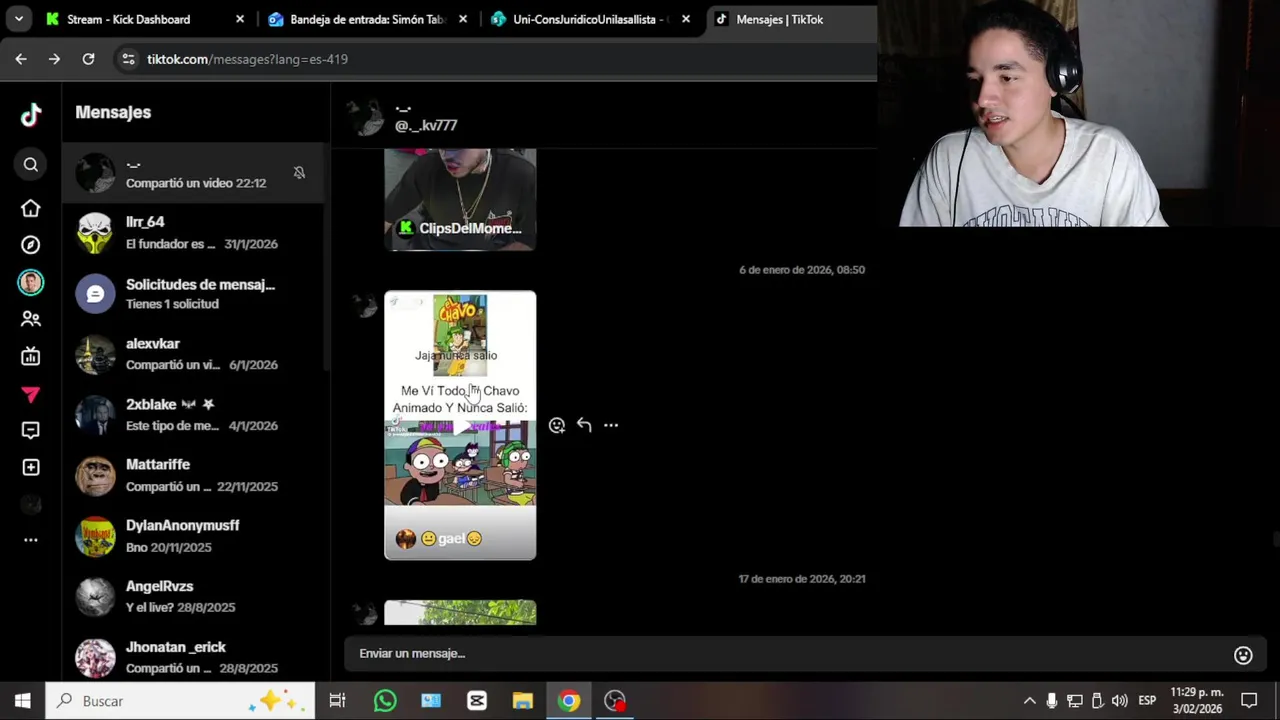Toggle the muted bell on first conversation
The height and width of the screenshot is (720, 1280).
pos(299,173)
